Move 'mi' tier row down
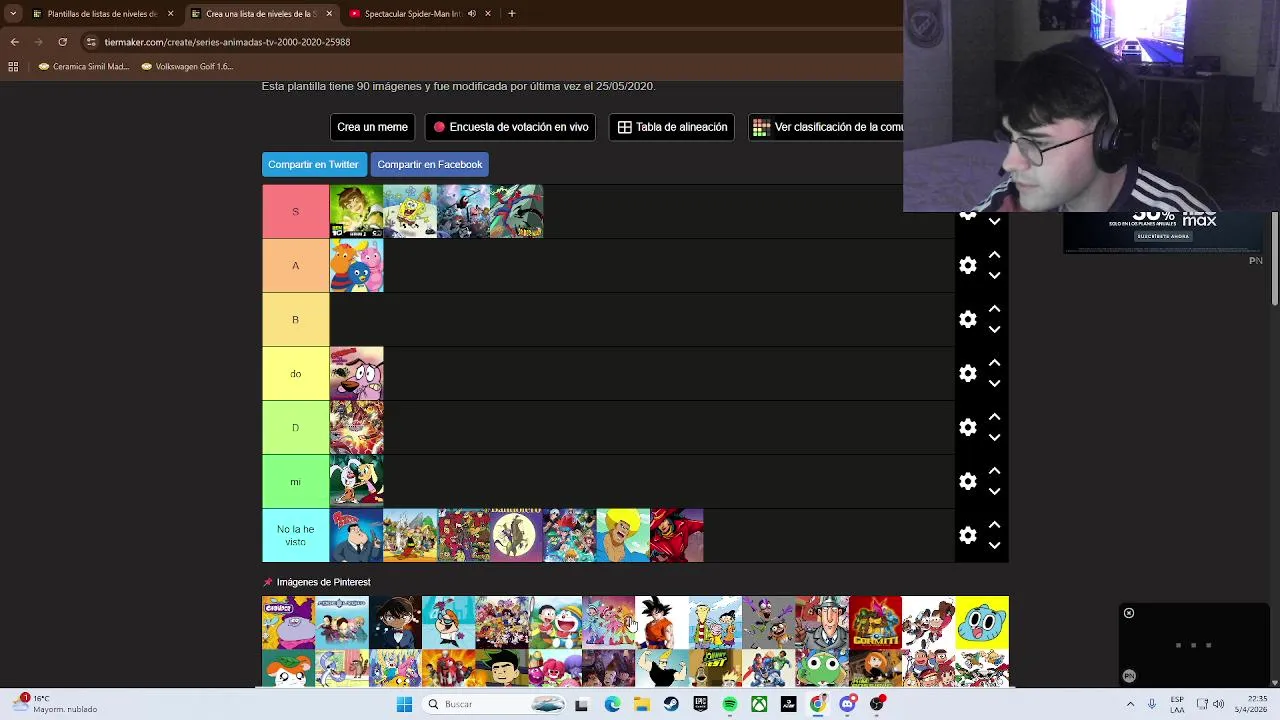This screenshot has width=1280, height=720. click(994, 491)
